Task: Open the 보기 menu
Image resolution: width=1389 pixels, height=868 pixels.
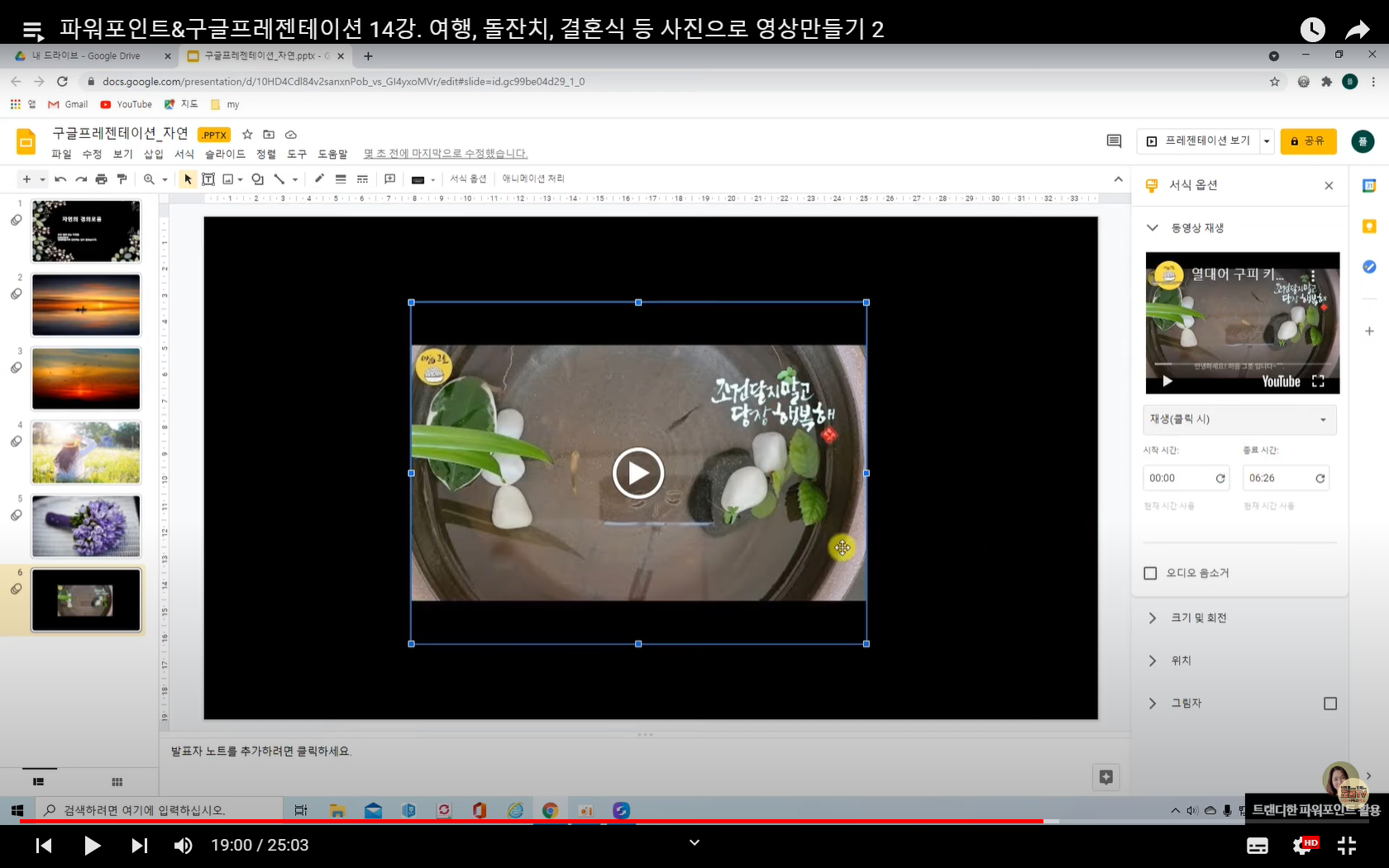Action: pos(122,154)
